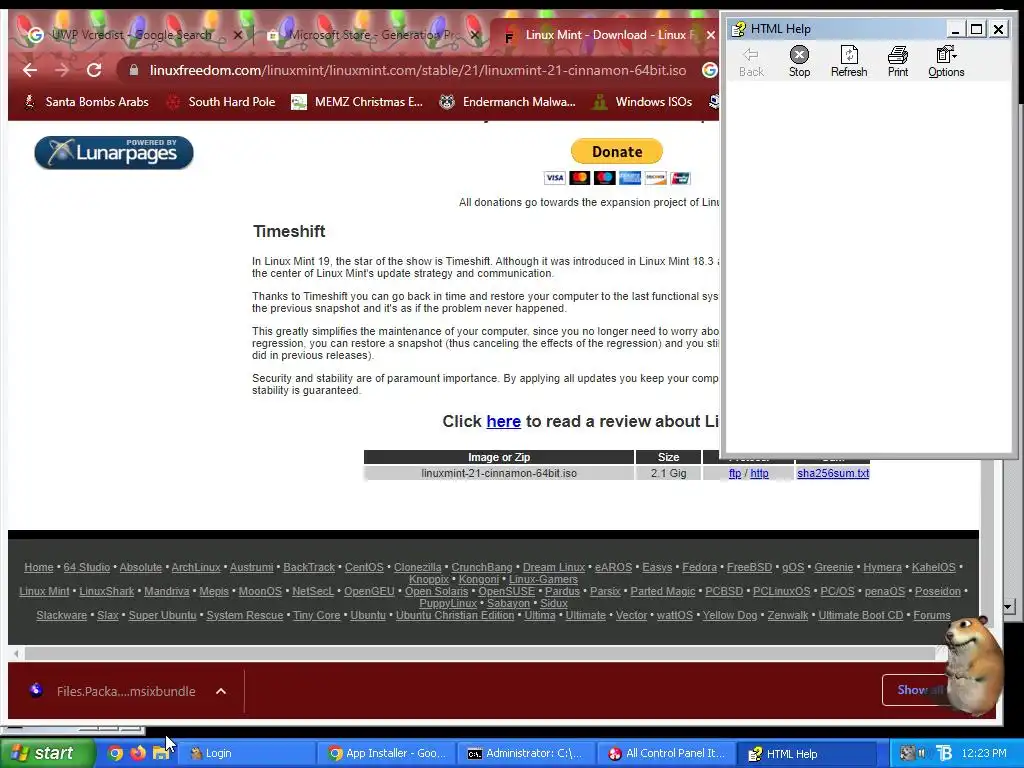1024x768 pixels.
Task: Click the http download link
Action: click(760, 473)
